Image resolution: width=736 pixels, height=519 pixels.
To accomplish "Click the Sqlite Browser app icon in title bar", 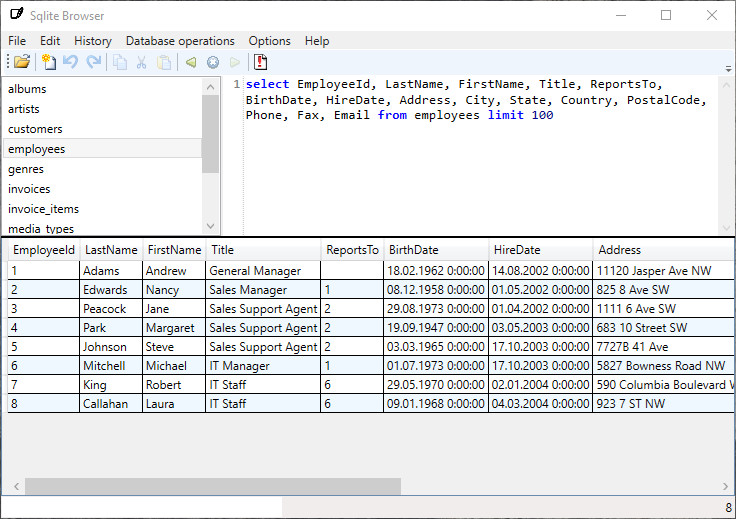I will 17,14.
